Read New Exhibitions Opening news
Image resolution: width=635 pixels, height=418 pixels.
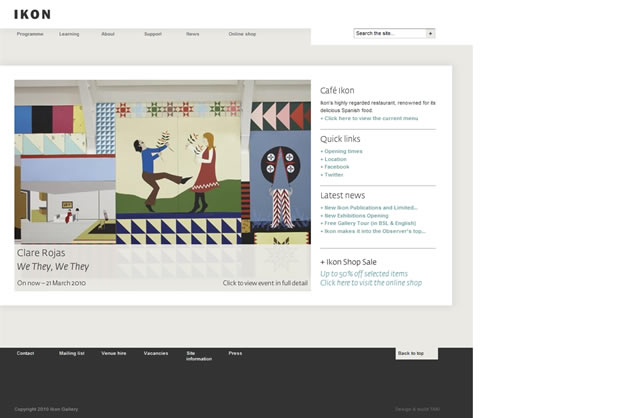(354, 215)
